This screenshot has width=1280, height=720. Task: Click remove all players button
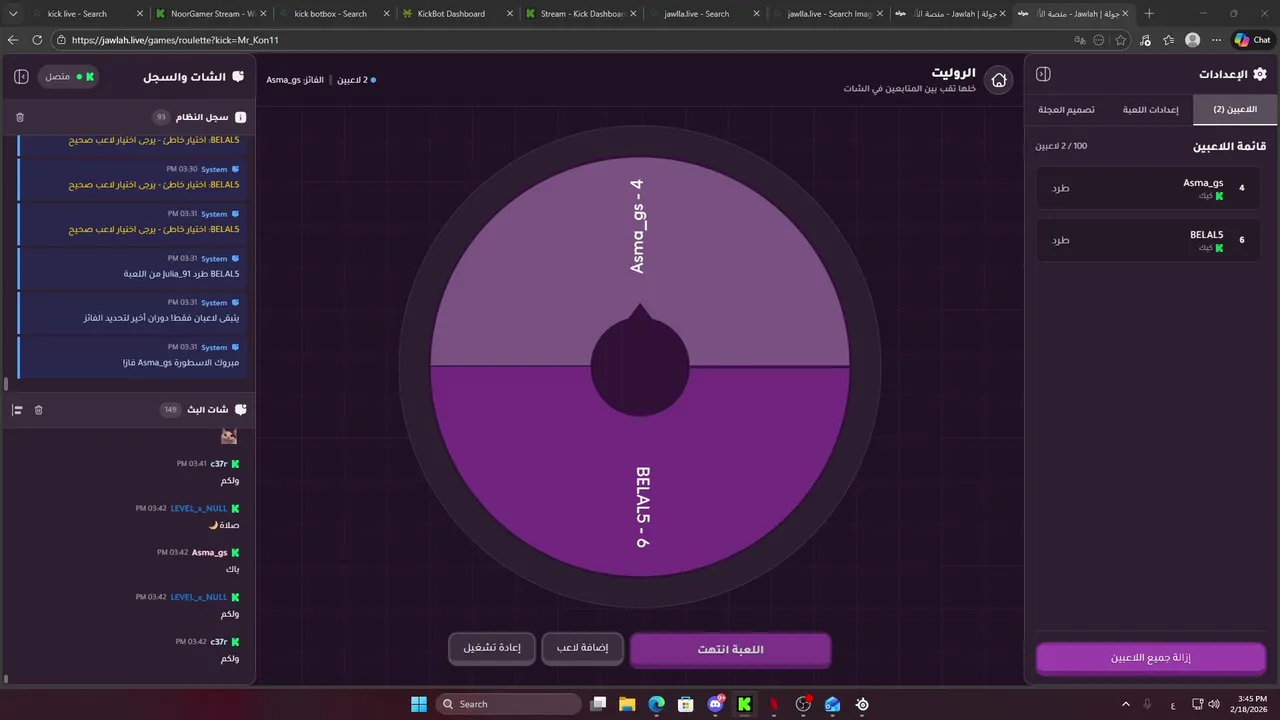(x=1151, y=658)
